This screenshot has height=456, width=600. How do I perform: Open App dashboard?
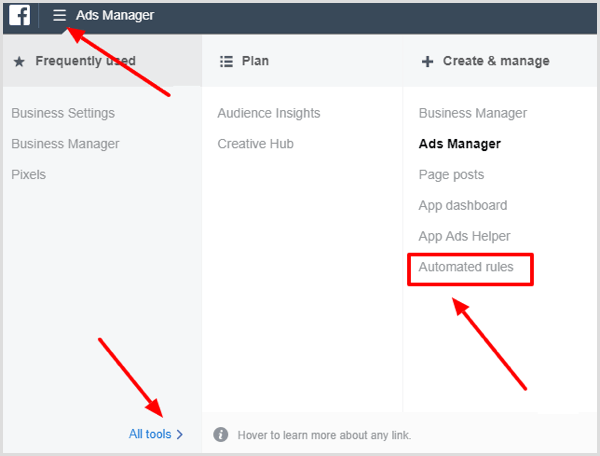463,205
